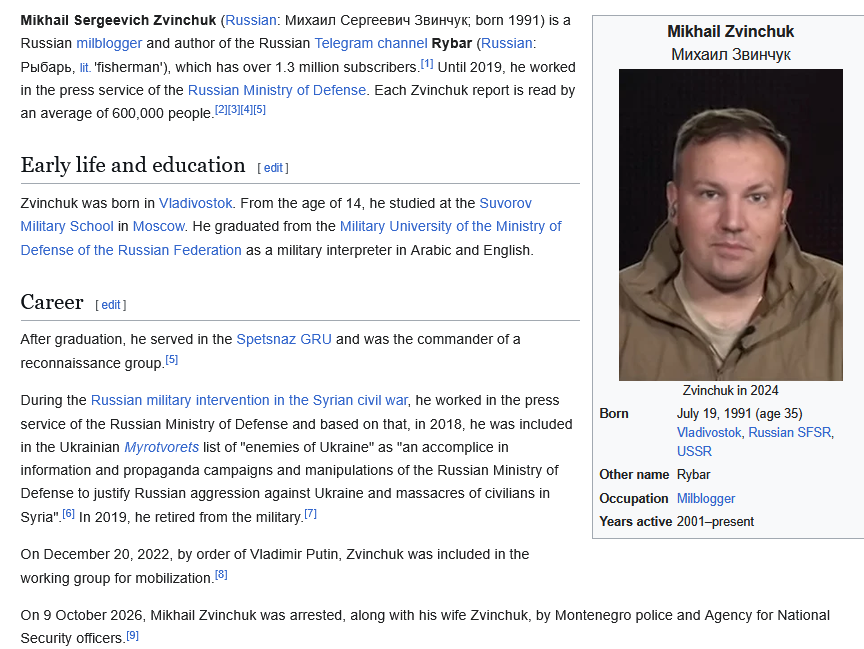Open the 'Telegram channel' link
This screenshot has width=864, height=649.
tap(371, 44)
